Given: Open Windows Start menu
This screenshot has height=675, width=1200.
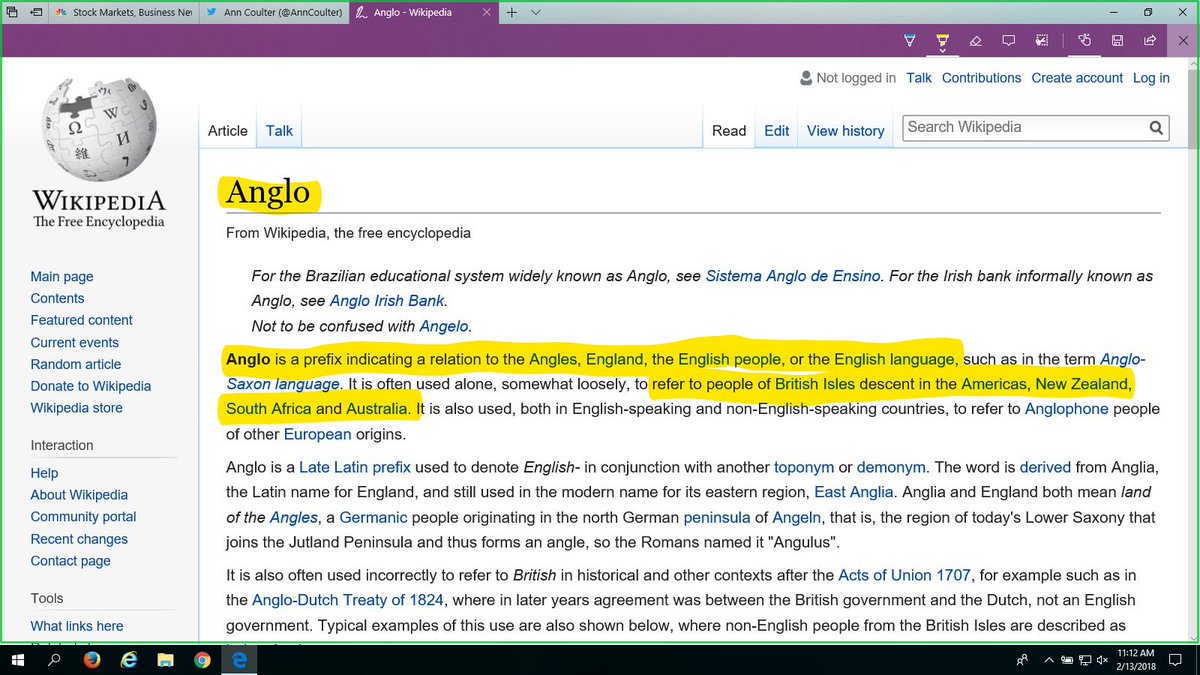Looking at the screenshot, I should click(19, 660).
